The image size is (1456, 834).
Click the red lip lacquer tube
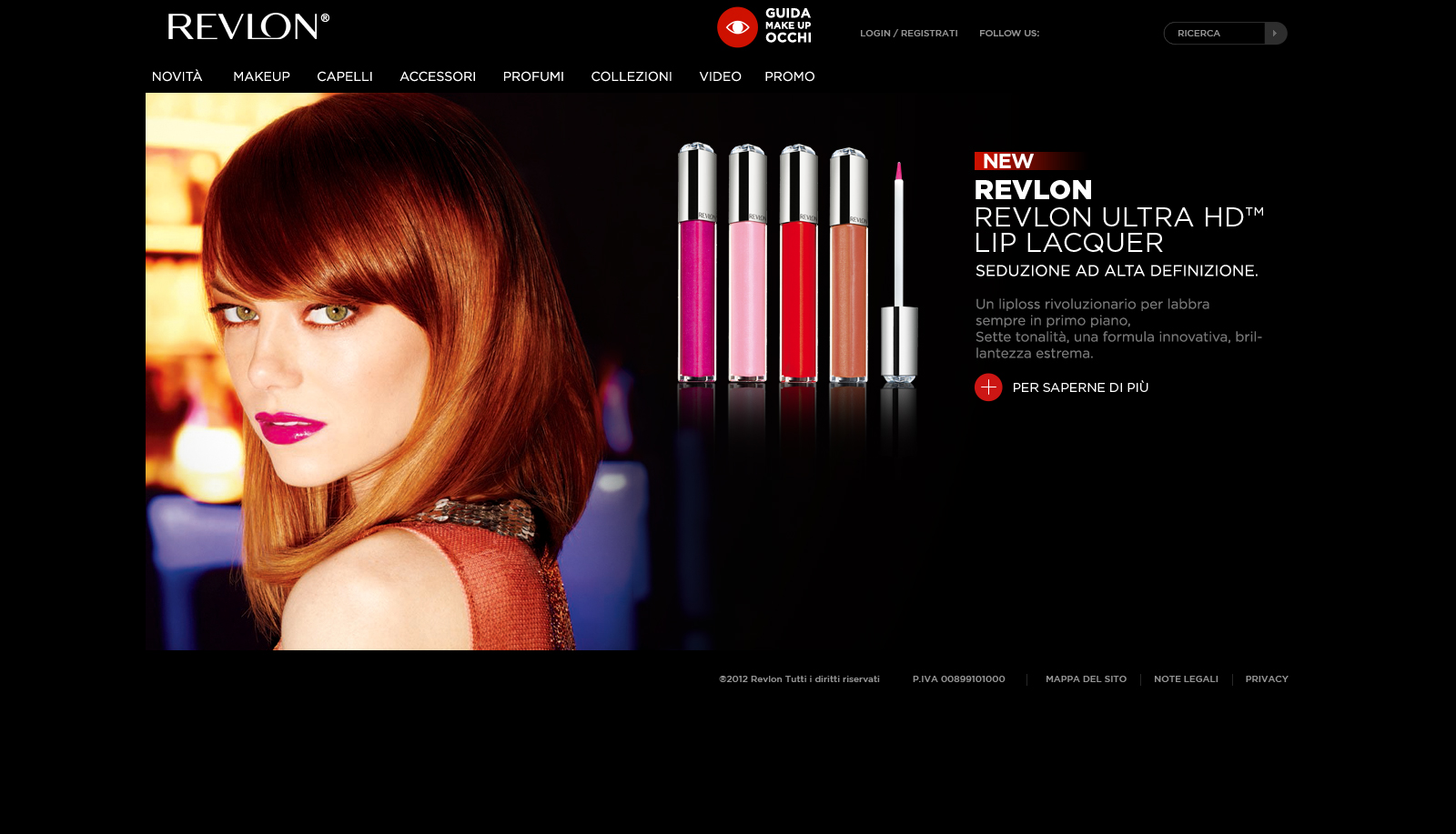(x=798, y=263)
